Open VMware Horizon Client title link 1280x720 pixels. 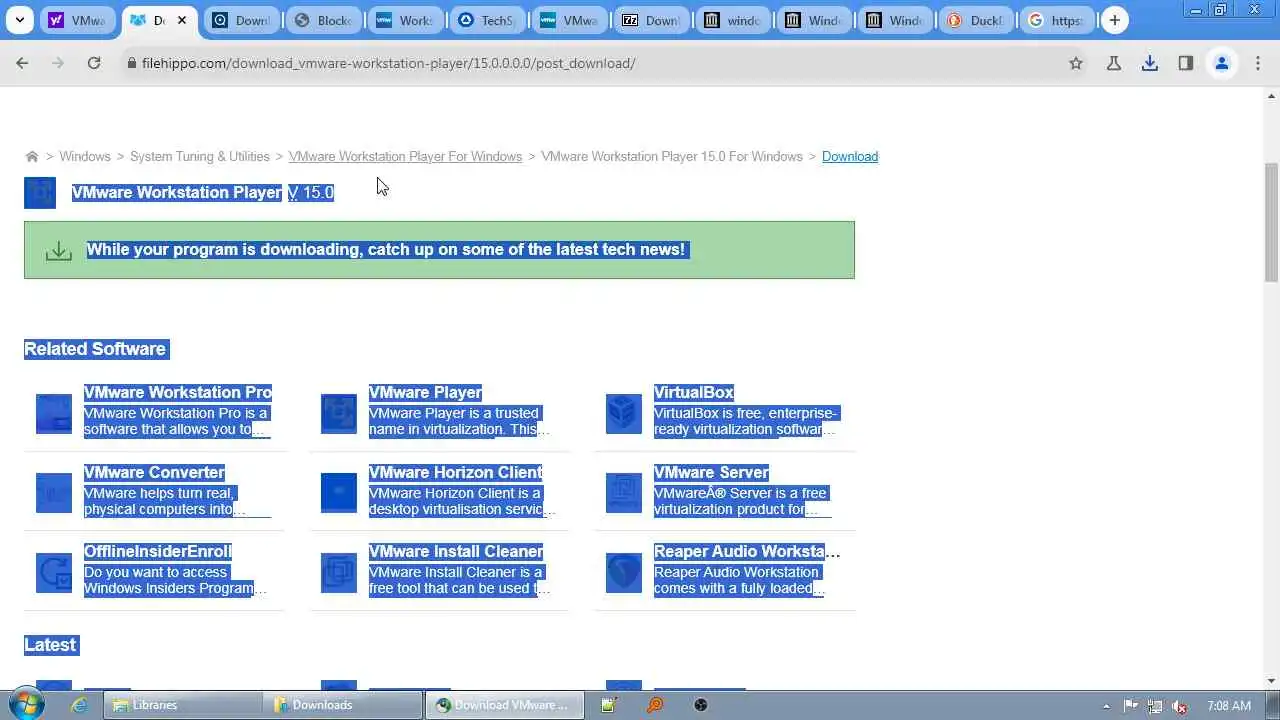click(455, 472)
